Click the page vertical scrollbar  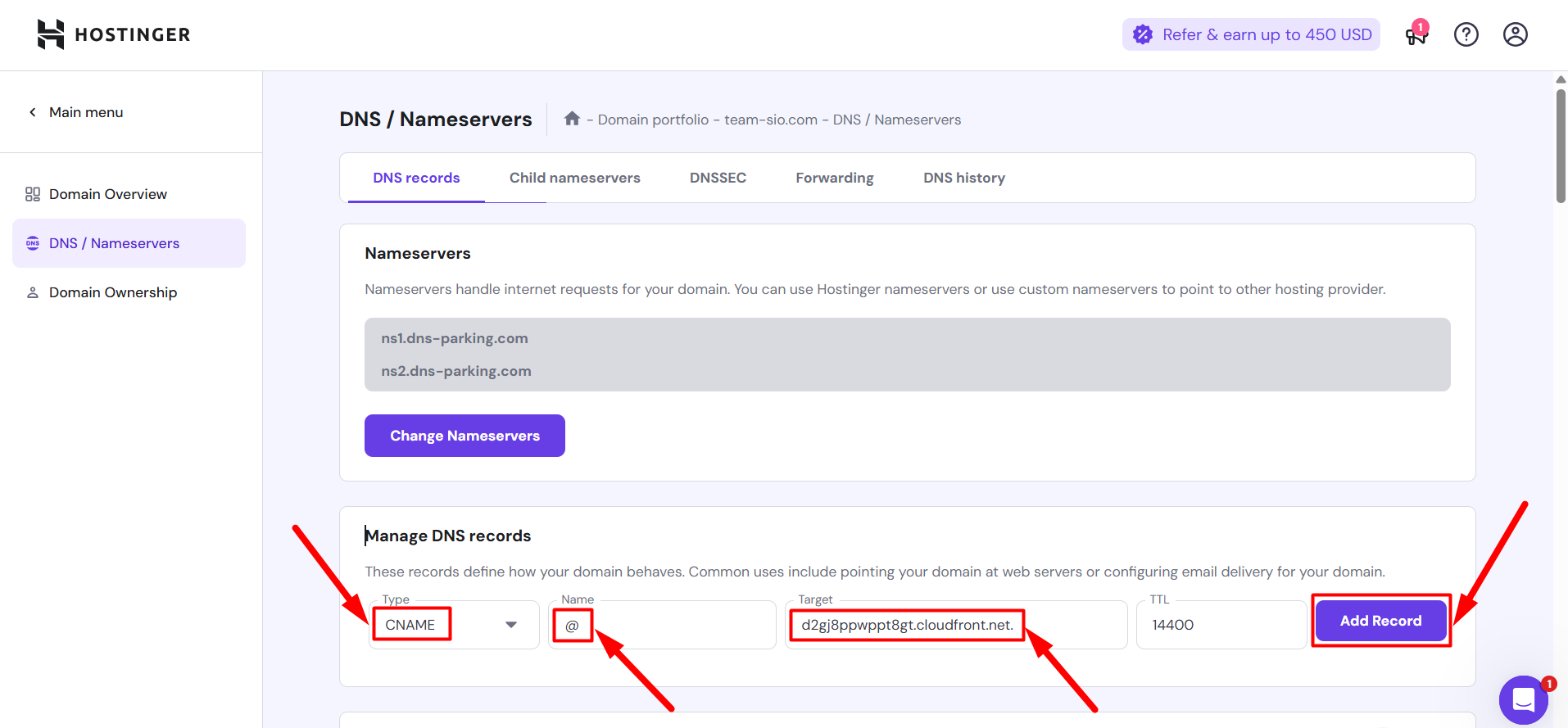(x=1561, y=146)
